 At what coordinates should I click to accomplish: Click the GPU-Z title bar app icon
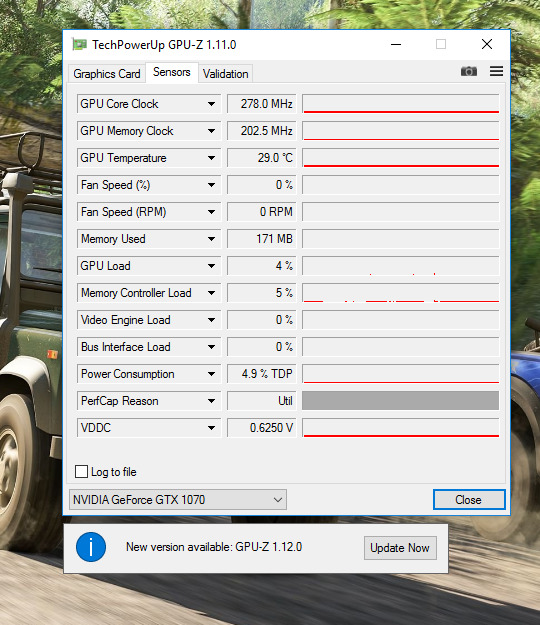tap(79, 44)
